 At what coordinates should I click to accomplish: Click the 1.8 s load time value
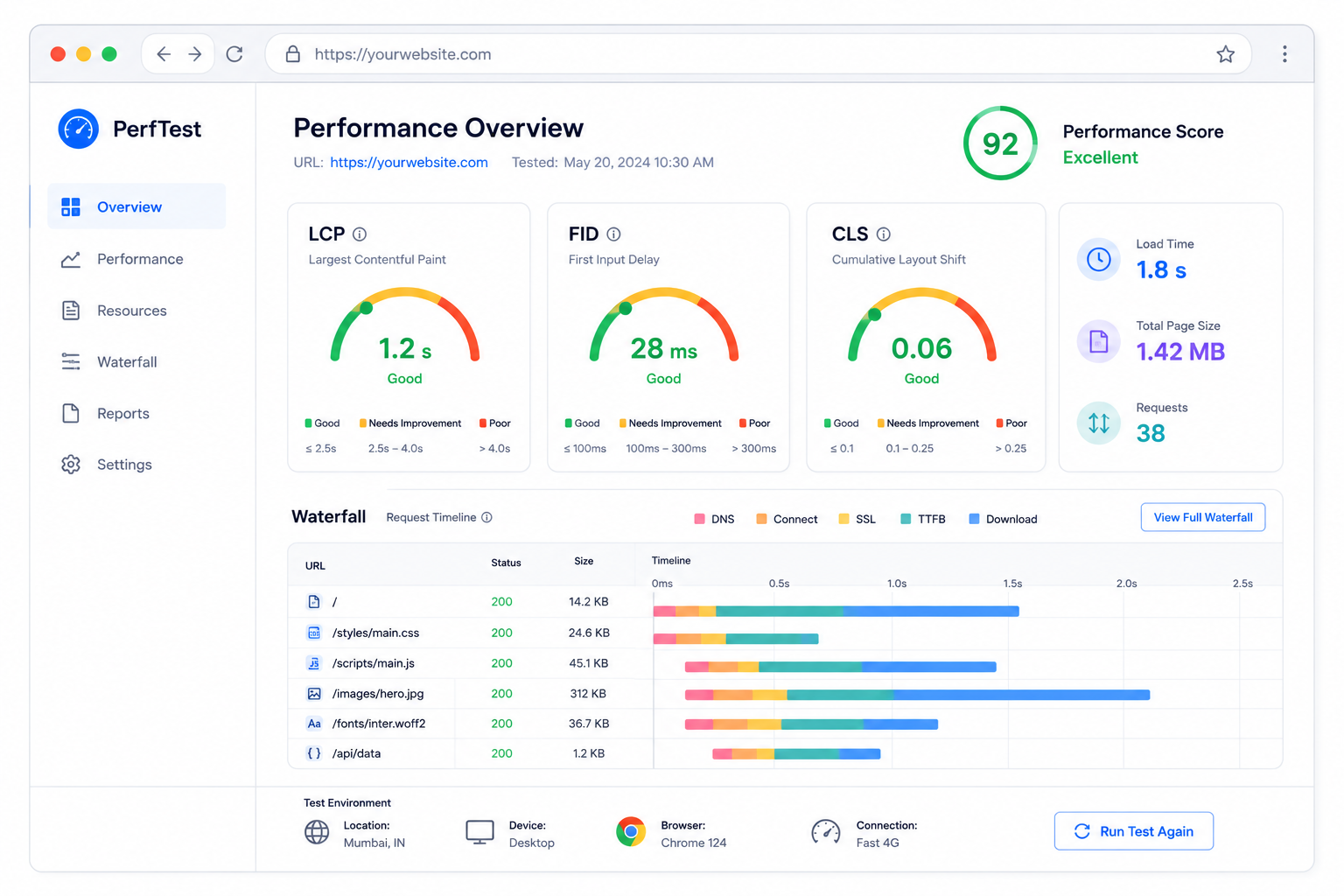point(1161,270)
